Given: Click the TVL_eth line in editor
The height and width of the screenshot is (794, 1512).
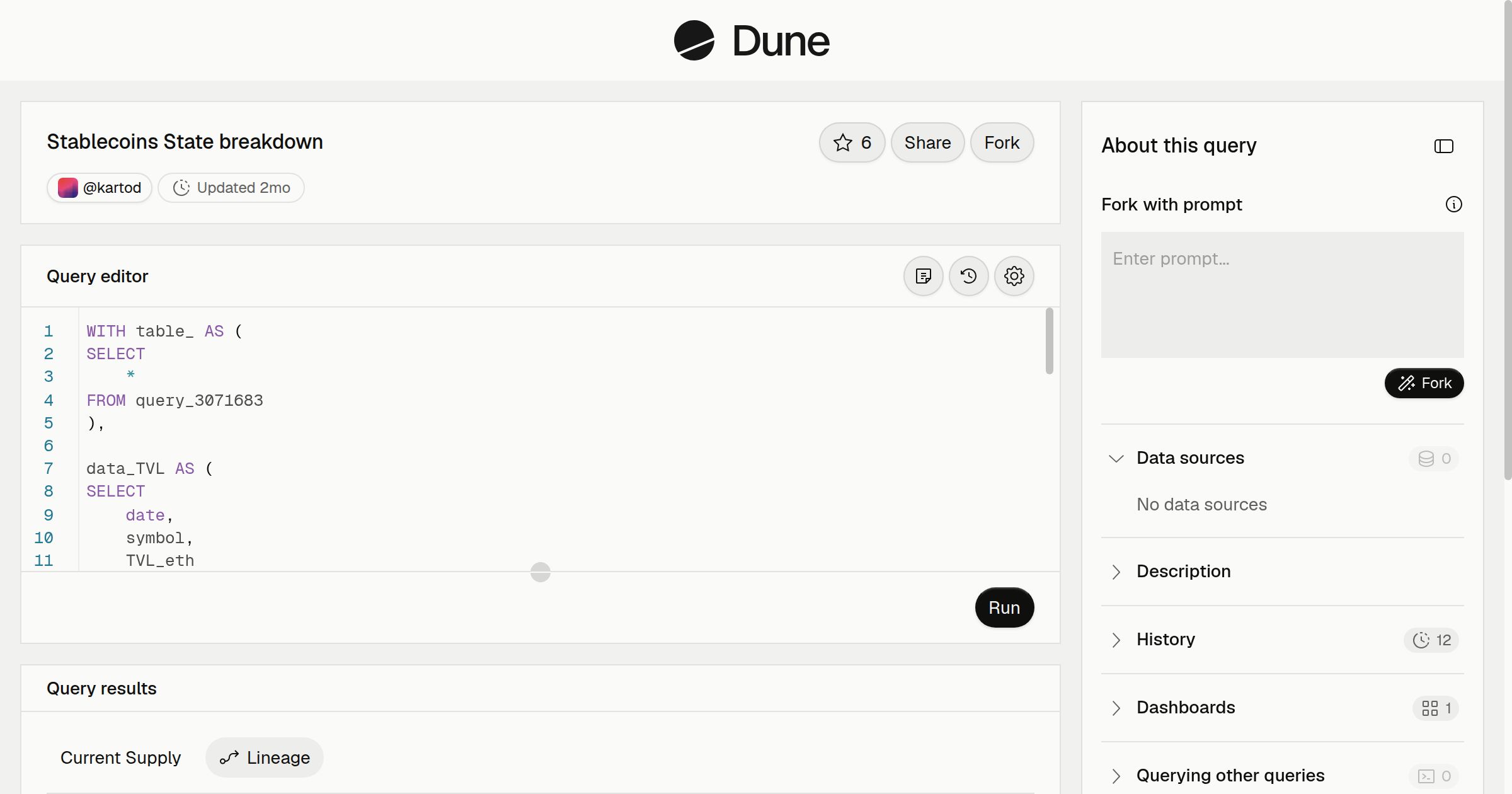Looking at the screenshot, I should (160, 561).
